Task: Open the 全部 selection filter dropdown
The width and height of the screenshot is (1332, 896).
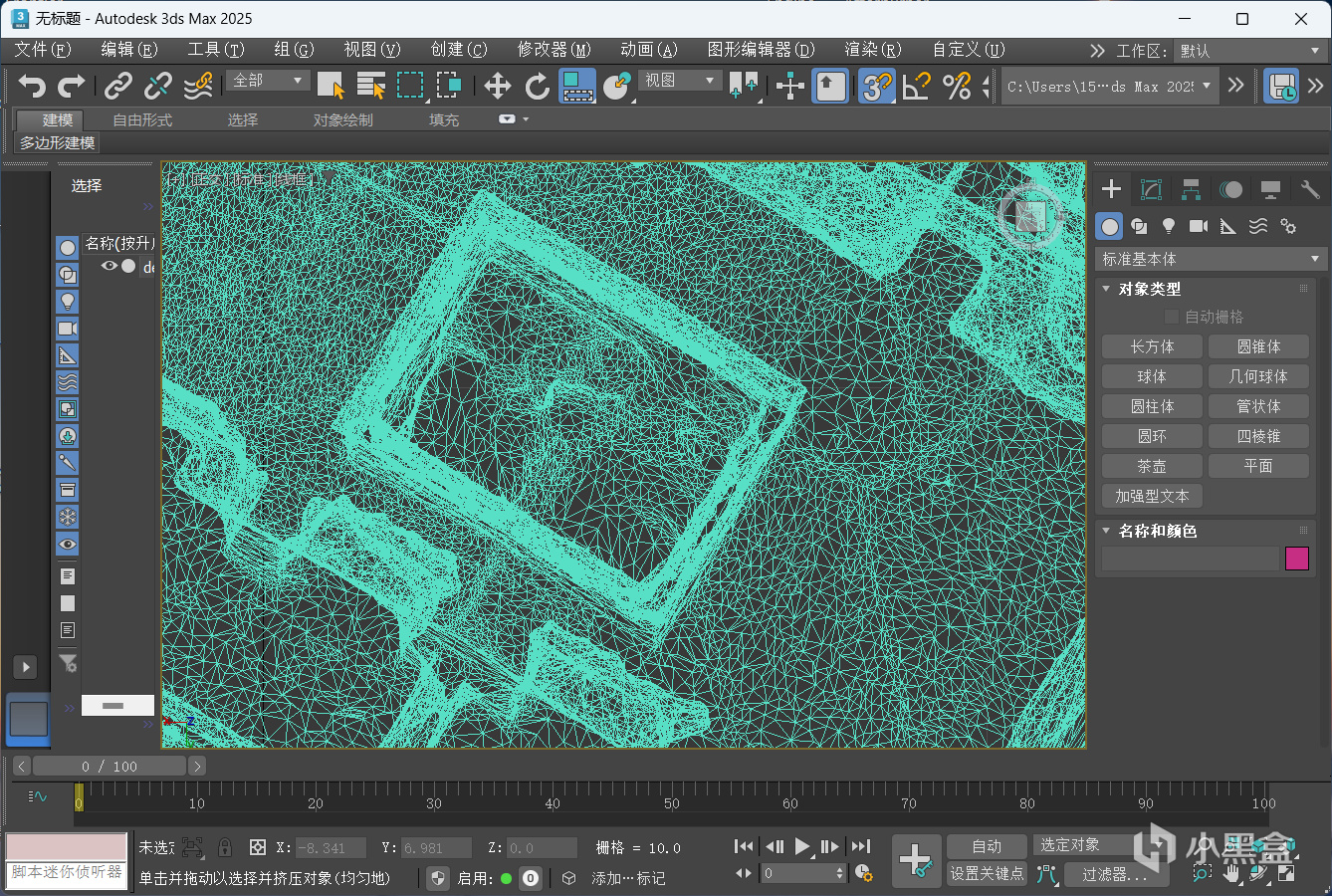Action: pyautogui.click(x=268, y=81)
